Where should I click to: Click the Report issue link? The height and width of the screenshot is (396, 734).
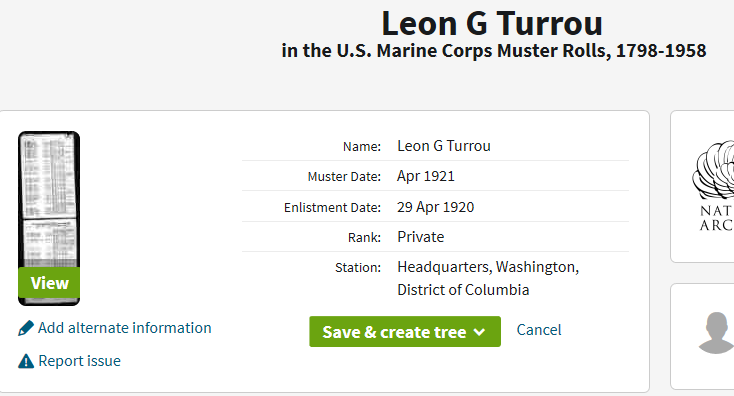79,361
